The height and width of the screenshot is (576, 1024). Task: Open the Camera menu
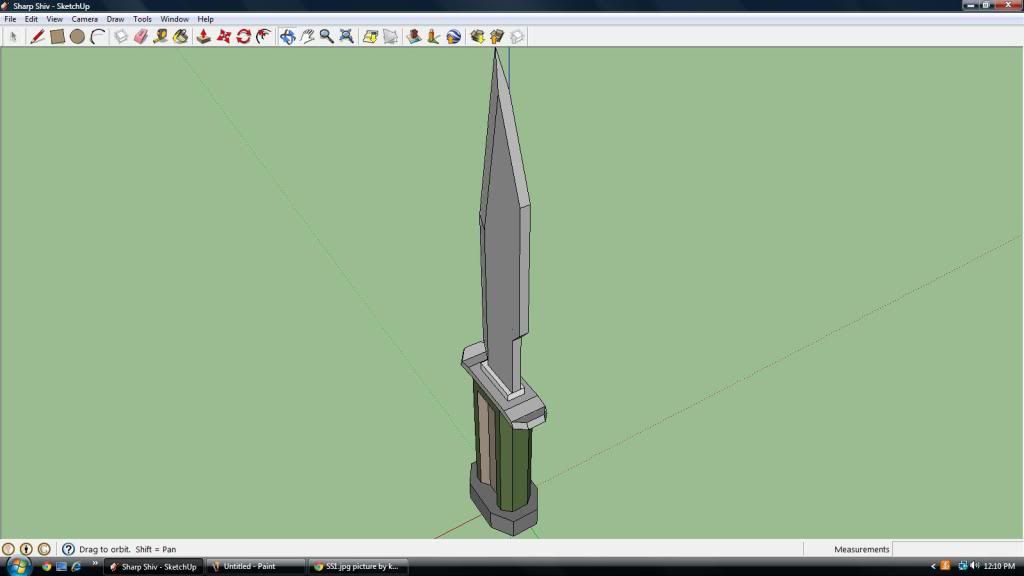coord(84,19)
